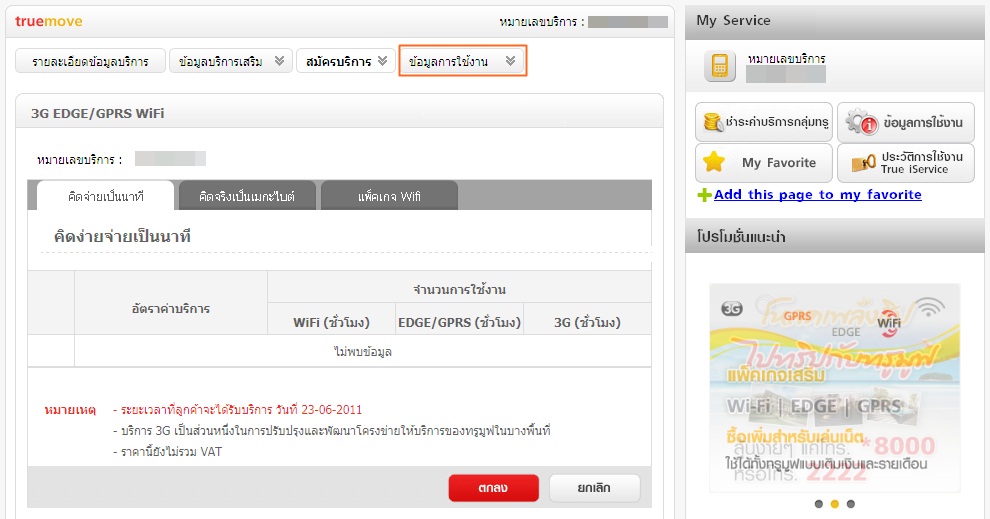Click the promotion banner image
The height and width of the screenshot is (519, 990).
coord(835,388)
